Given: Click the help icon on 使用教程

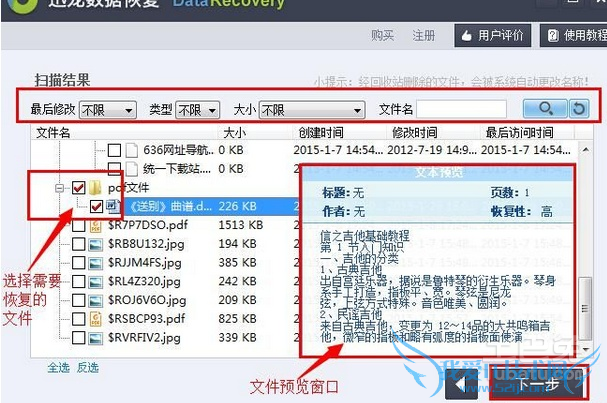Looking at the screenshot, I should coord(553,36).
